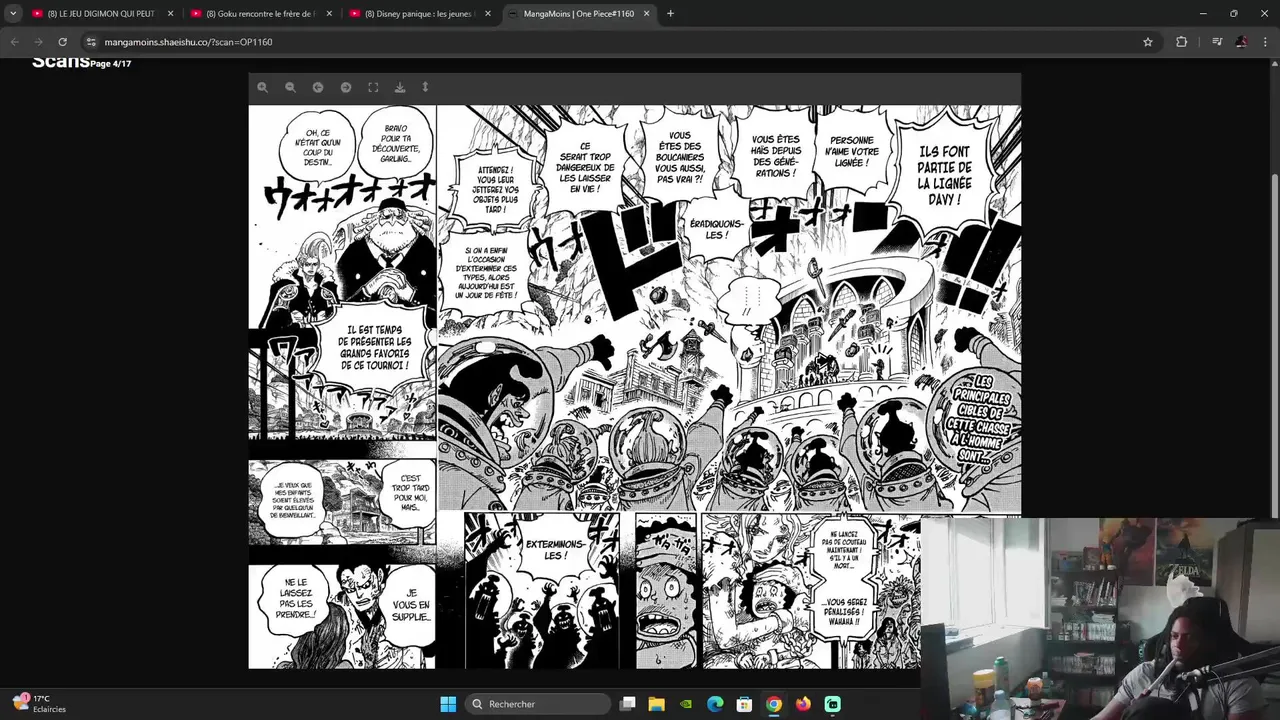The image size is (1280, 720).
Task: Open Firefox from taskbar
Action: pyautogui.click(x=803, y=704)
